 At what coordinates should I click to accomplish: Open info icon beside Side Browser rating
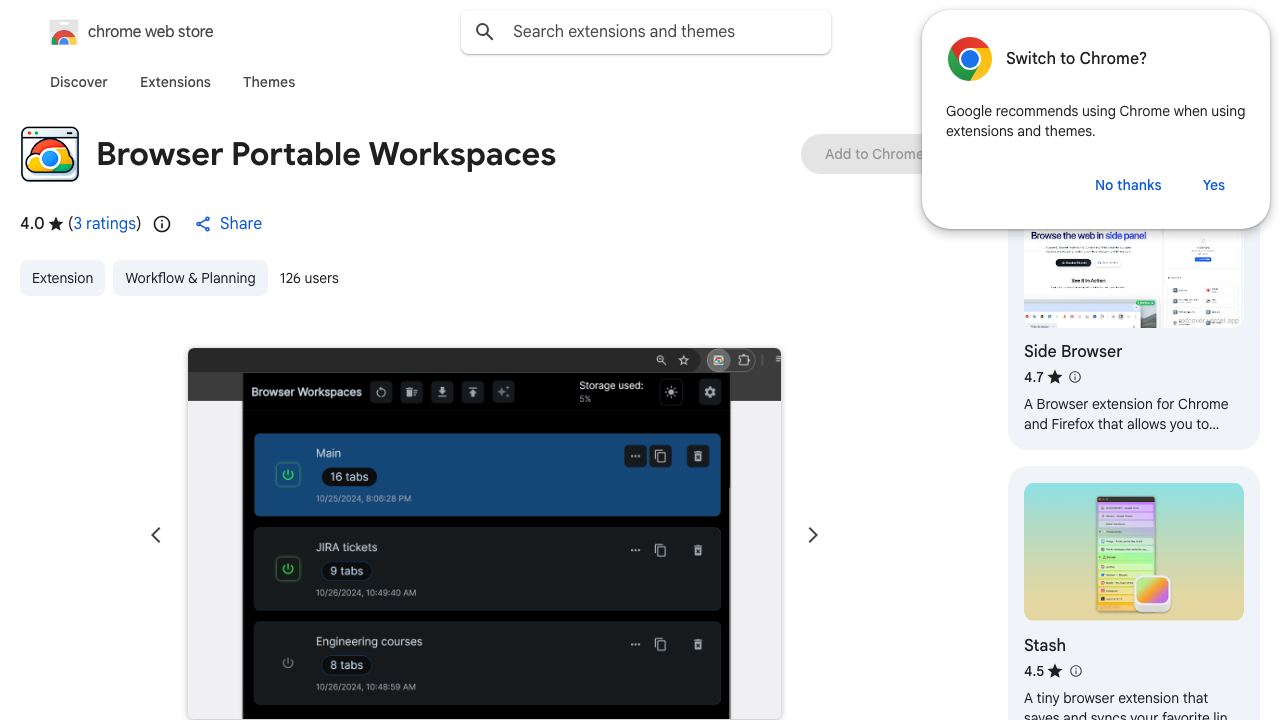[x=1075, y=377]
